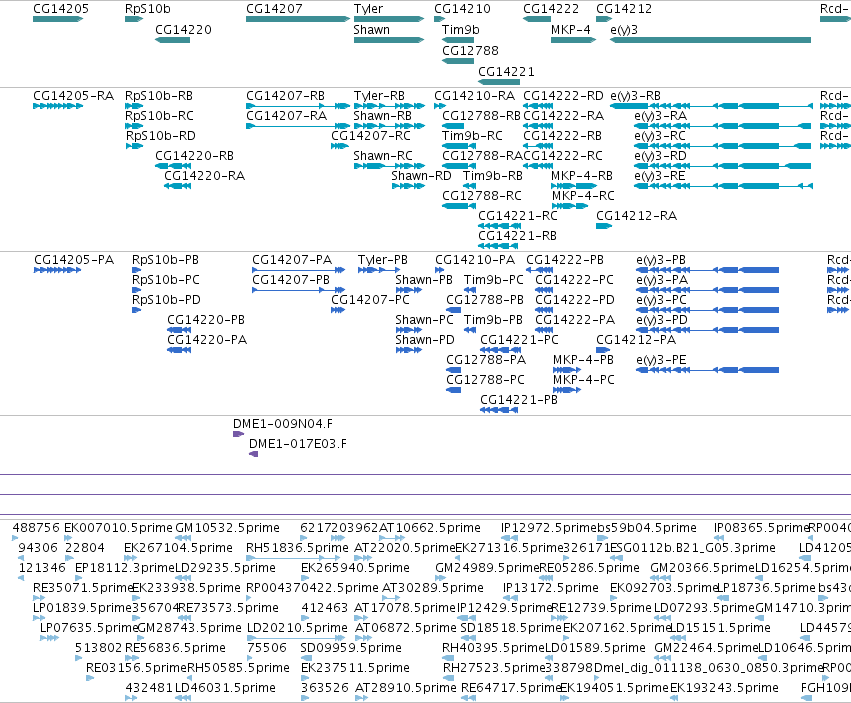Click the CG14205 gene label

click(61, 9)
